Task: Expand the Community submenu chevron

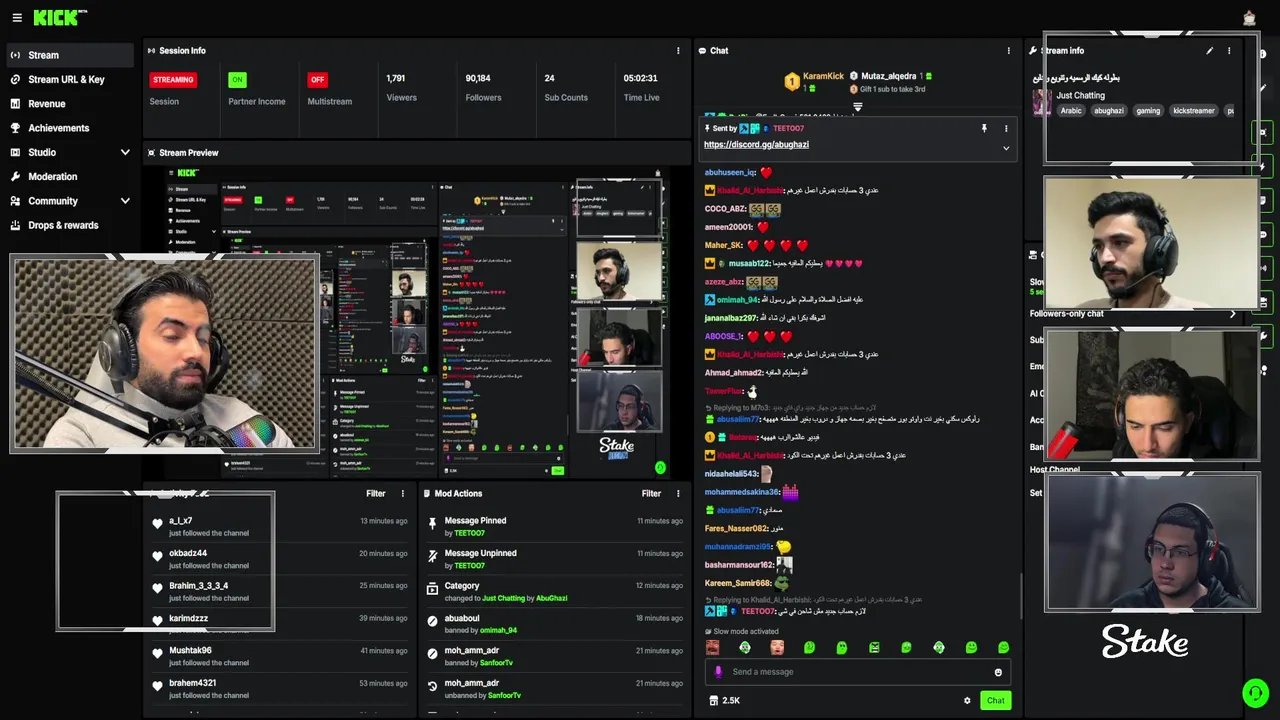Action: click(125, 201)
